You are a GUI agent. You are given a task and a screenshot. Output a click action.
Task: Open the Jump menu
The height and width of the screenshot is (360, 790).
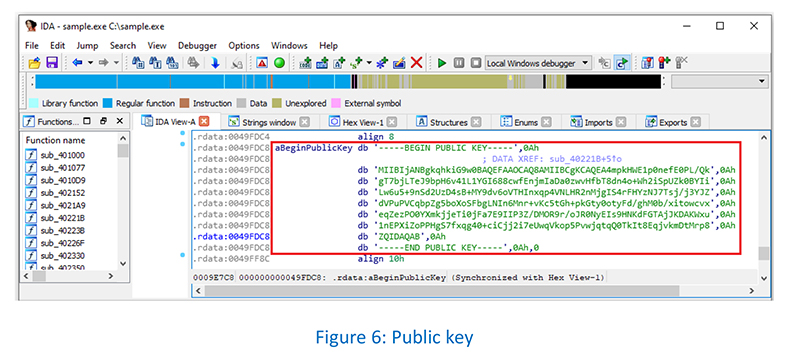(87, 45)
